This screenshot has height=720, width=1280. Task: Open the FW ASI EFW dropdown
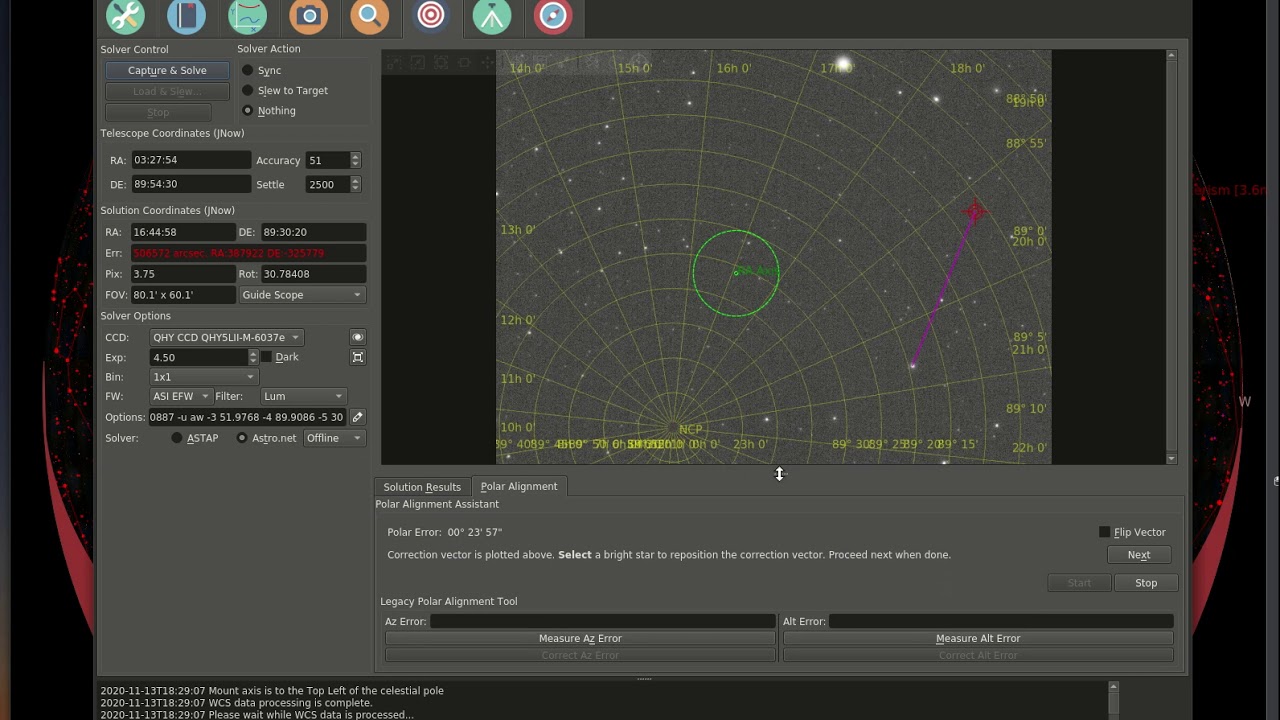[180, 396]
